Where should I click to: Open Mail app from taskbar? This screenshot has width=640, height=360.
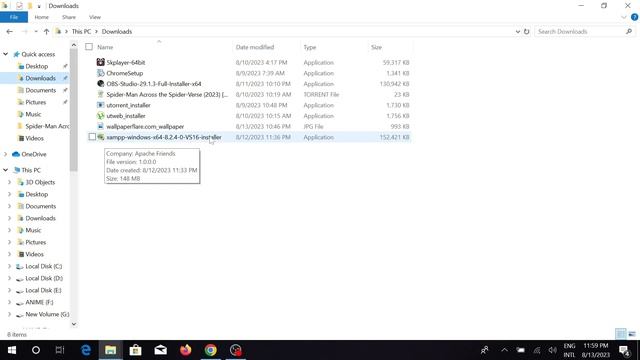[x=160, y=350]
